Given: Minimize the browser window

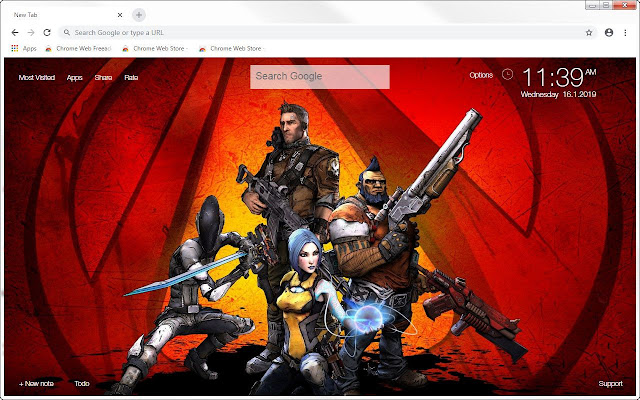Looking at the screenshot, I should [592, 5].
